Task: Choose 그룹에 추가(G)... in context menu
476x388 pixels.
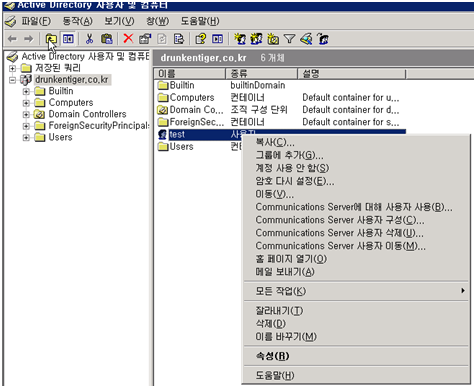Action: (x=356, y=155)
